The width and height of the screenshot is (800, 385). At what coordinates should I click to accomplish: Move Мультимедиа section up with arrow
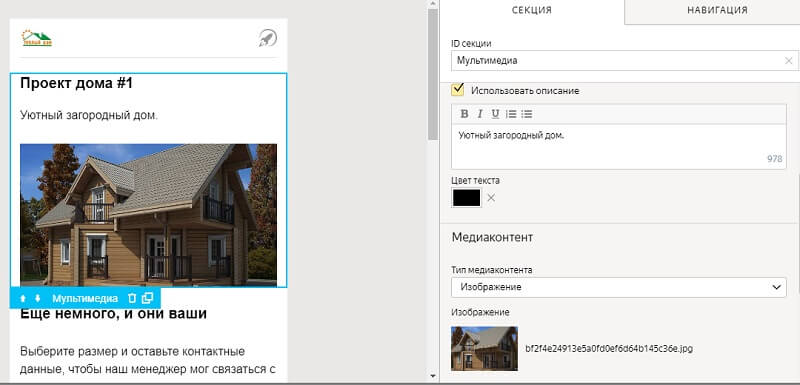click(22, 298)
